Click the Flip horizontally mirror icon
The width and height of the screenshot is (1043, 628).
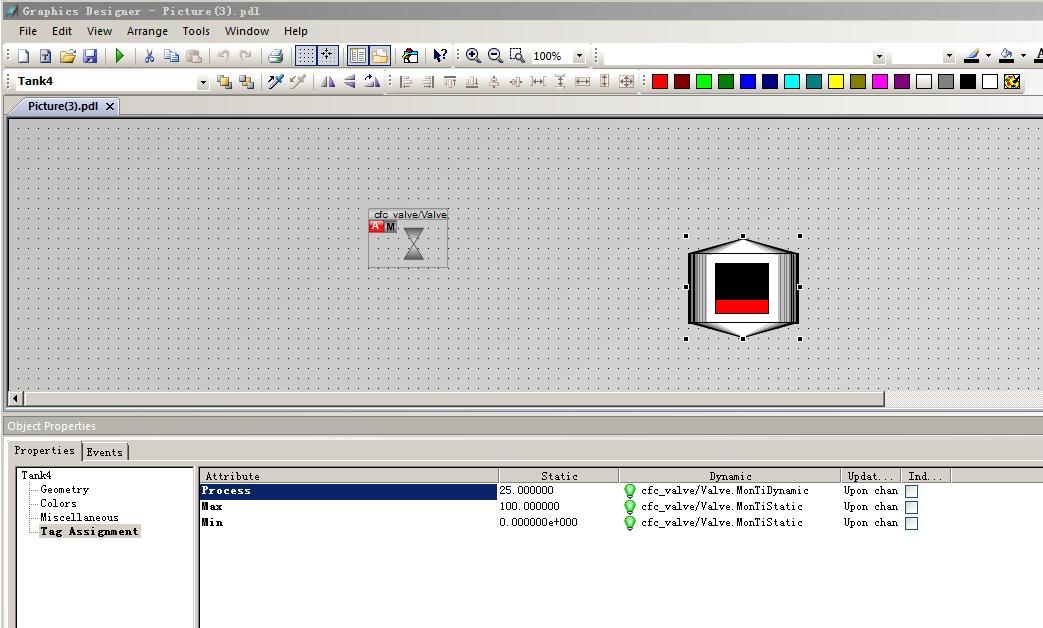(x=327, y=82)
